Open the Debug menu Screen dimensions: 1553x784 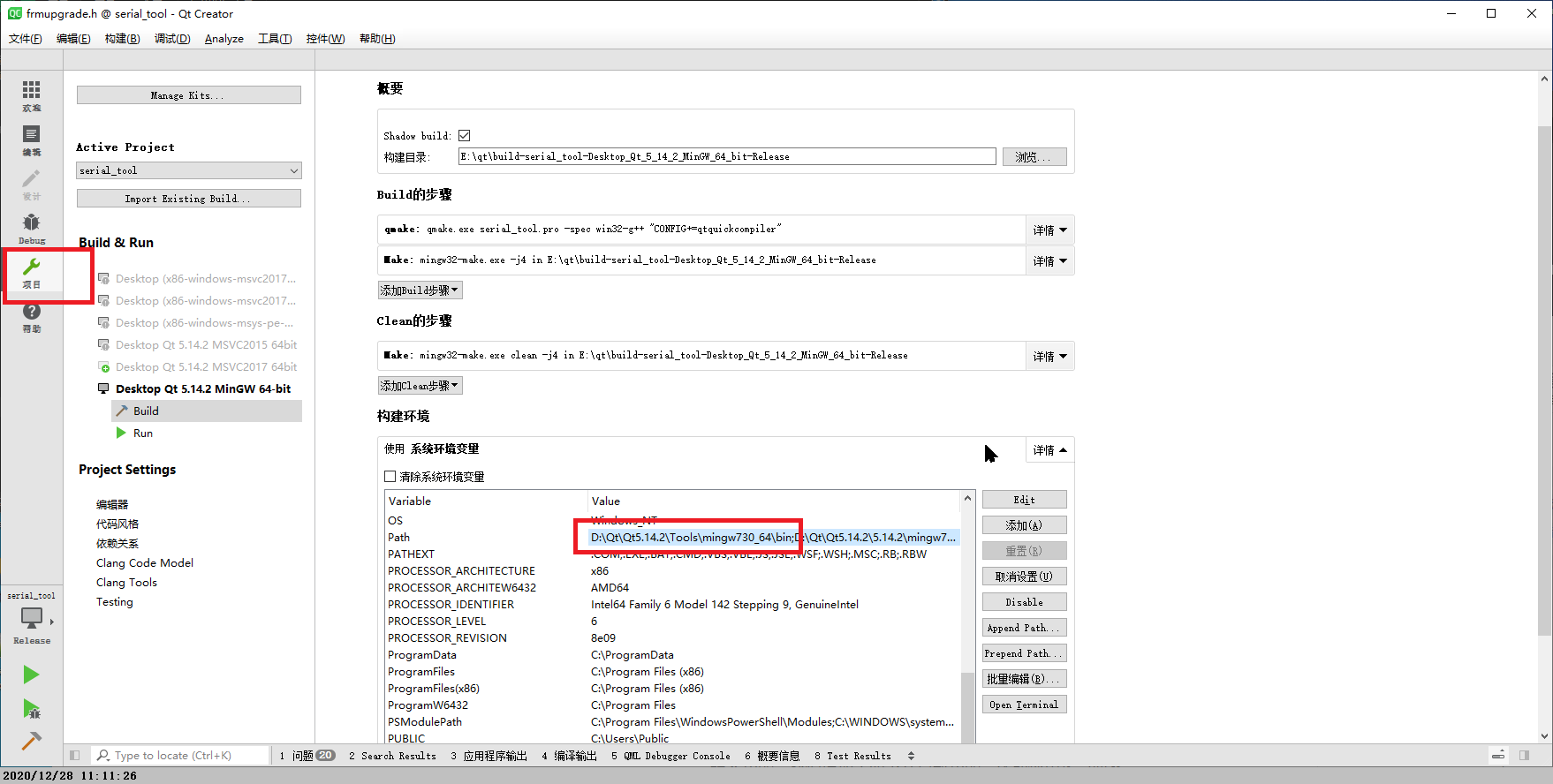pos(172,38)
